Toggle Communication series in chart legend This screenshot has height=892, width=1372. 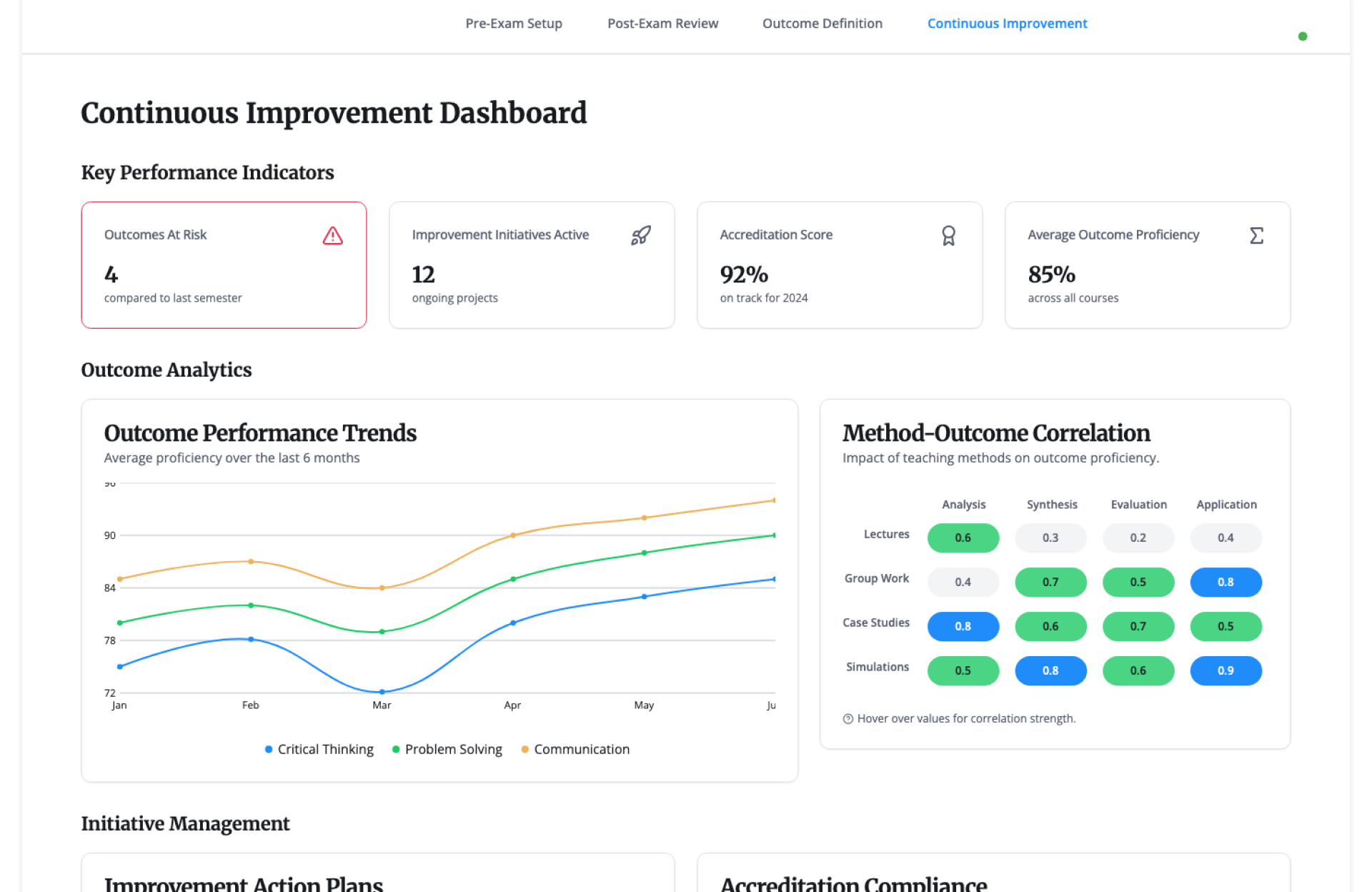pos(575,749)
